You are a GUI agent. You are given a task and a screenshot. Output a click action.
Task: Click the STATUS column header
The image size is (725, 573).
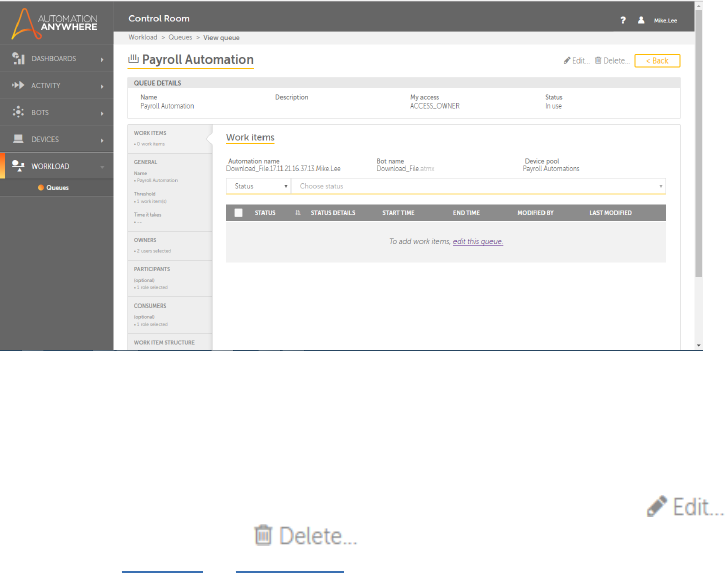pyautogui.click(x=265, y=213)
